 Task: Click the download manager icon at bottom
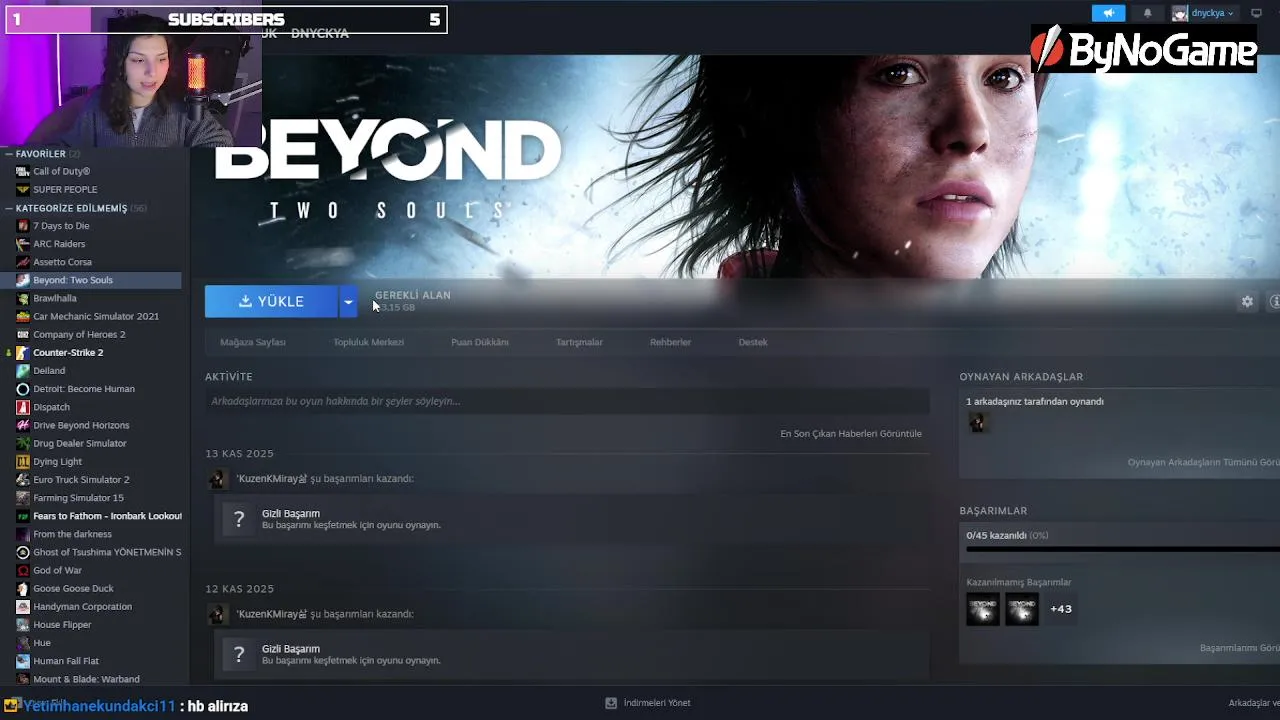click(x=611, y=703)
